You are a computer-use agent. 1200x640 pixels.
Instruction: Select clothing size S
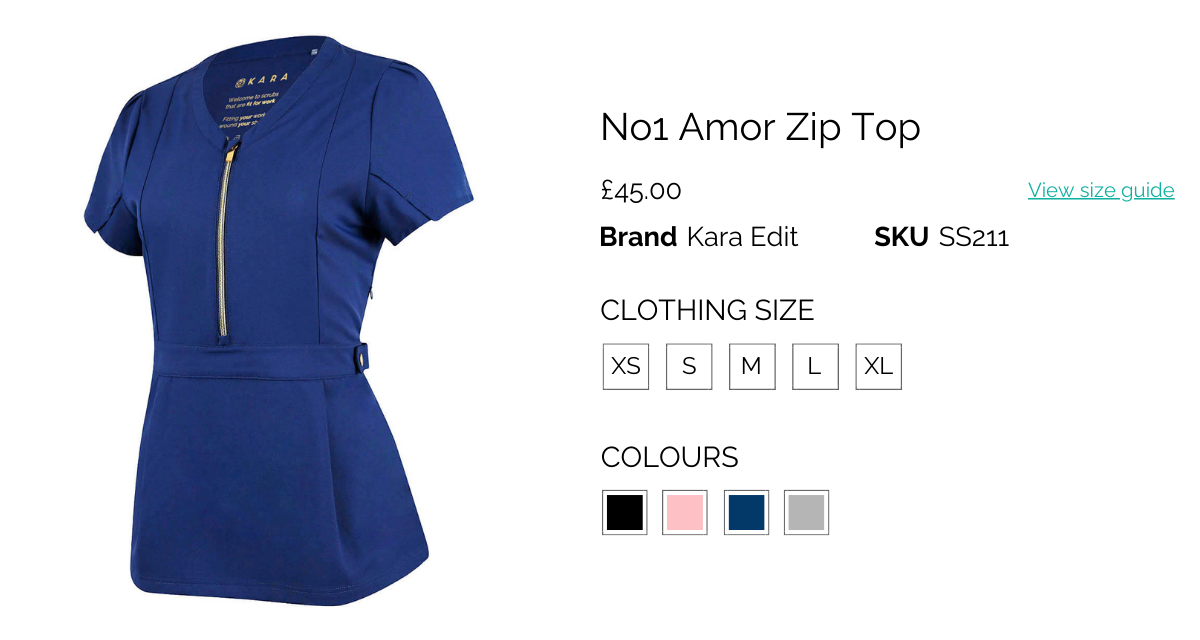tap(689, 366)
